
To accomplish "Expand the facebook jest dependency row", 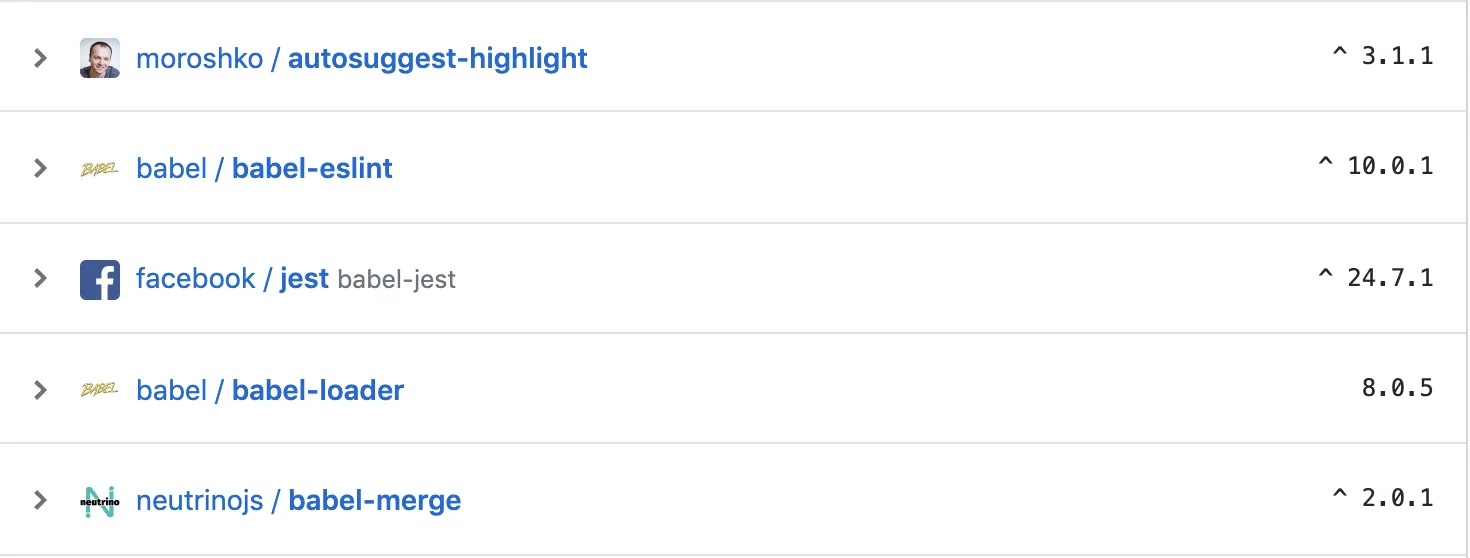I will pos(40,278).
